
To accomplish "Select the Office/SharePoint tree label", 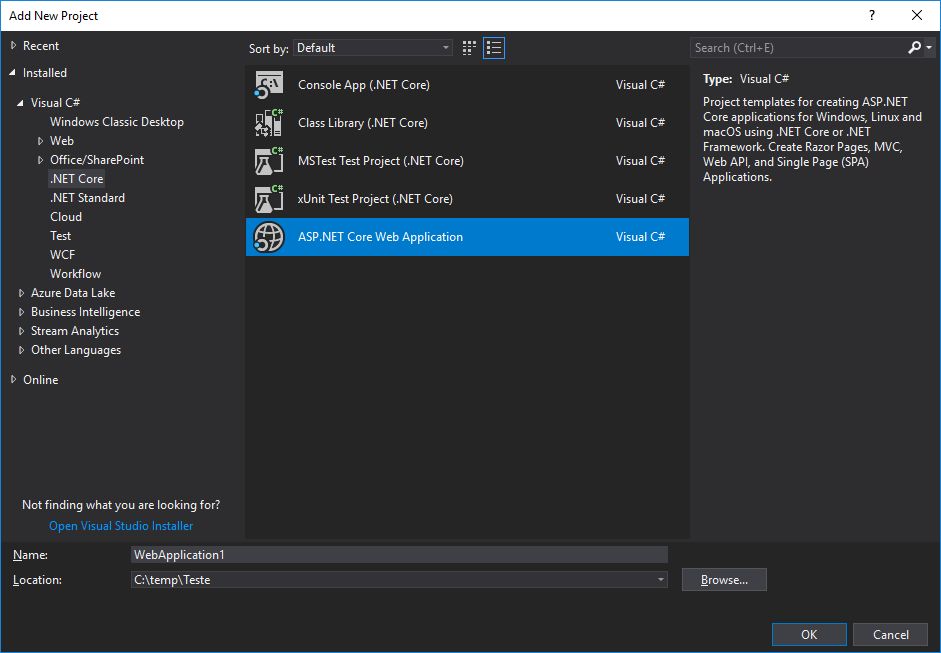I will [97, 160].
